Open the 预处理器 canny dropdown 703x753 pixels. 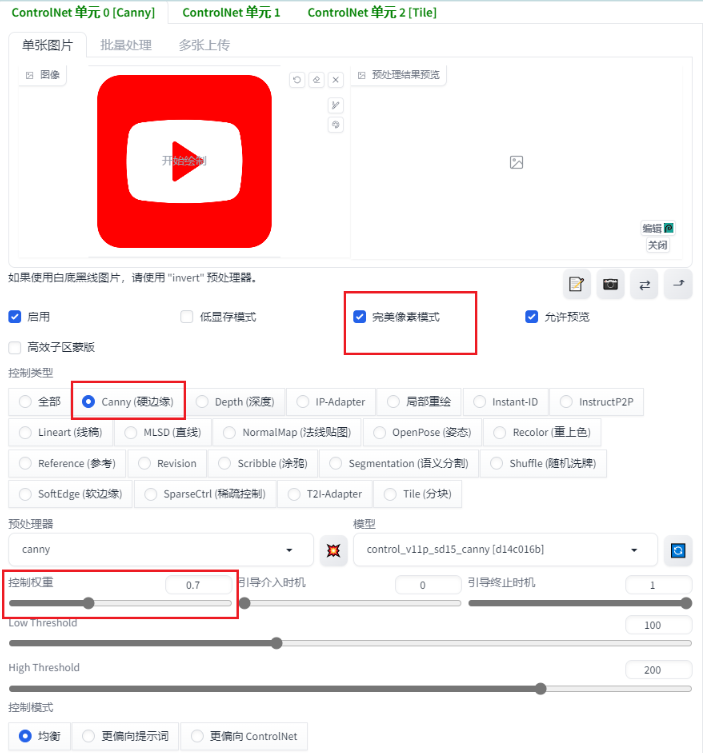click(161, 550)
